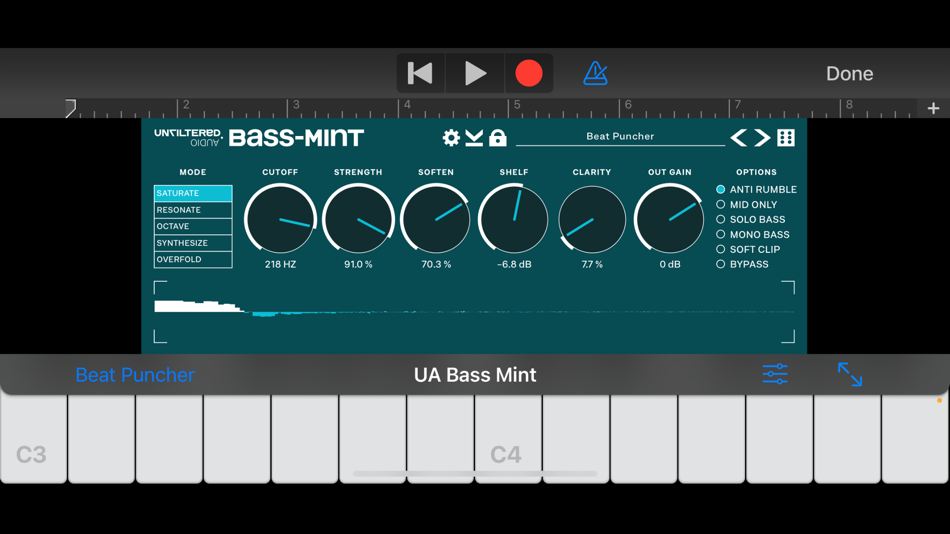Screen dimensions: 950x534
Task: Click the UA Bass Mint title
Action: pos(475,375)
